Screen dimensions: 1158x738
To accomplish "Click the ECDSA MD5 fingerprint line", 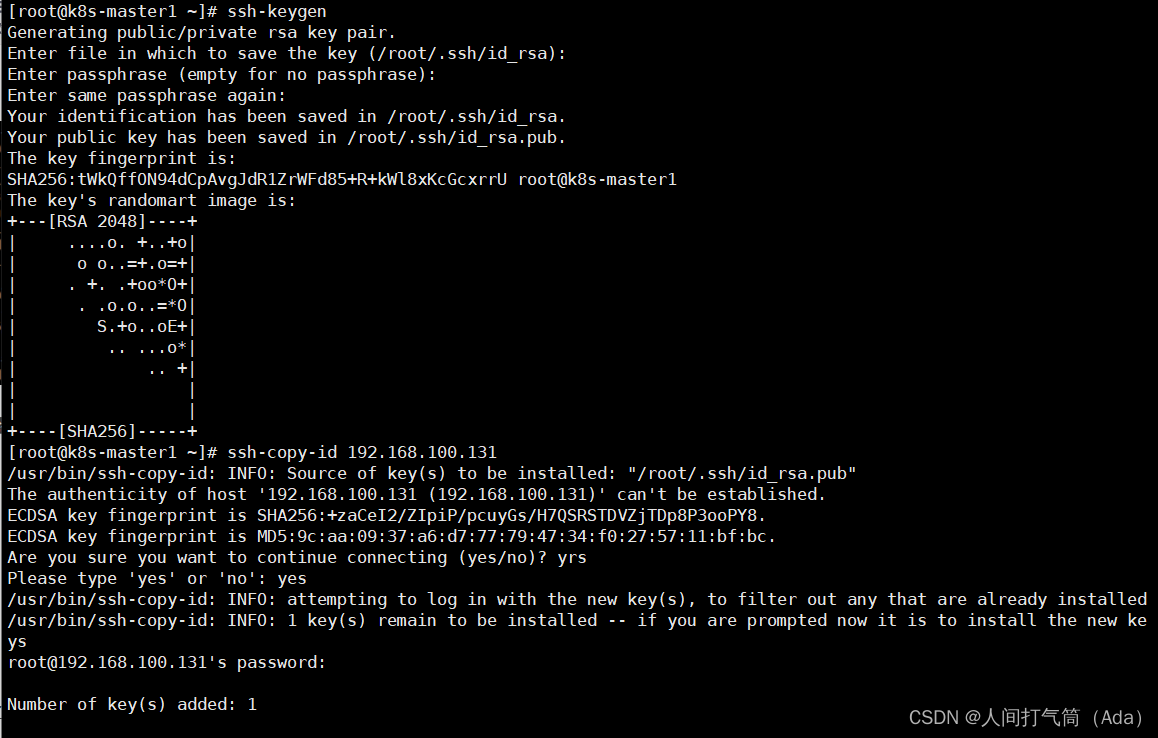I will [x=391, y=536].
